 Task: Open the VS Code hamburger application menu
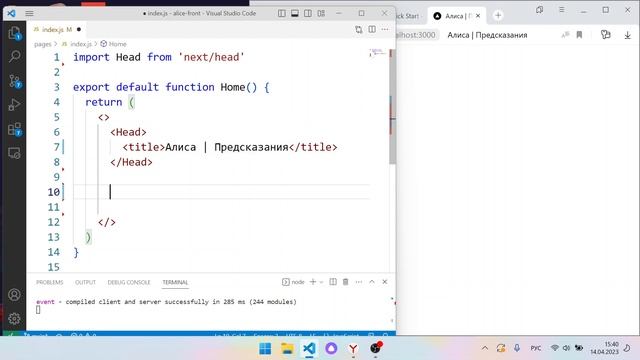(x=29, y=13)
